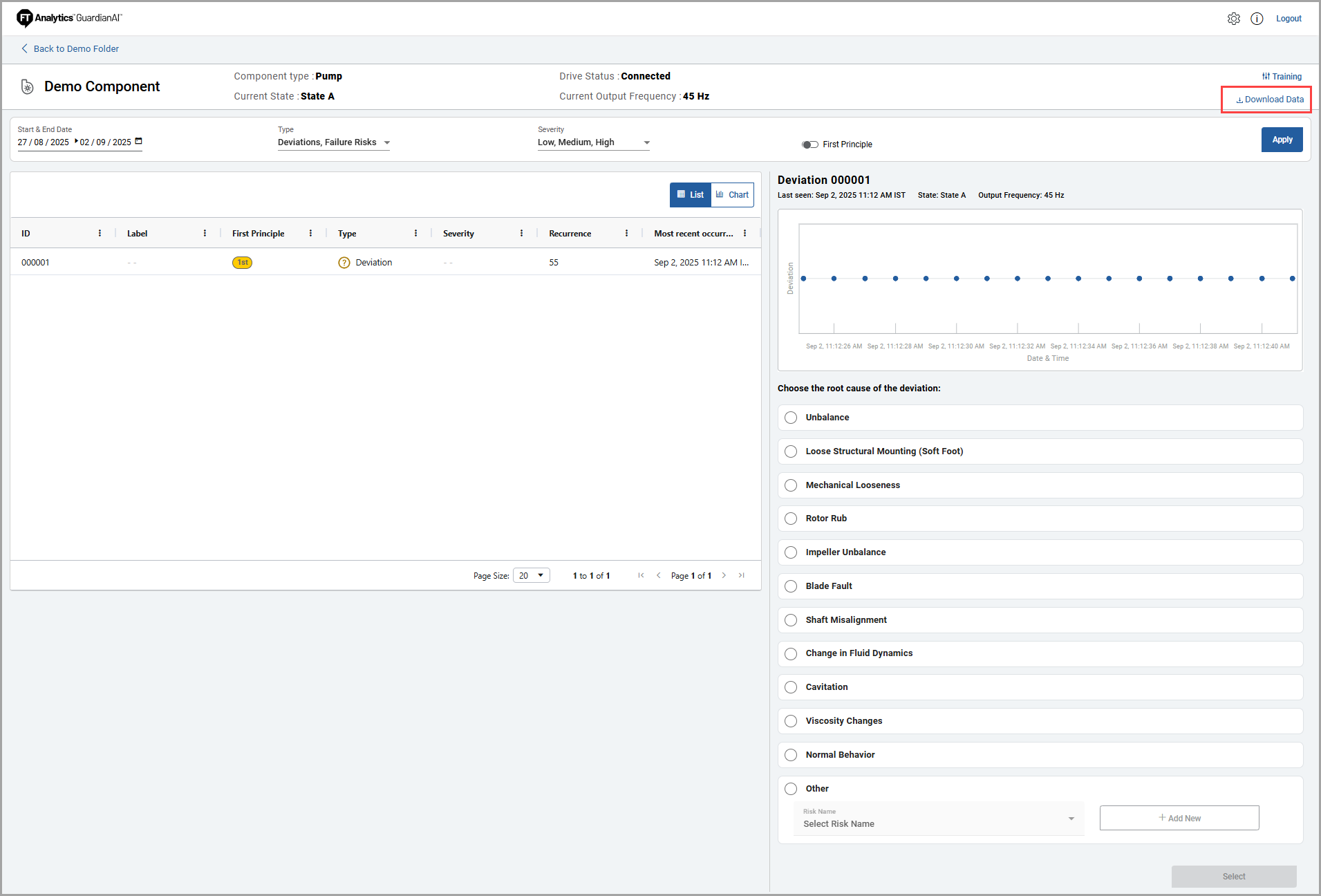Toggle the First Principle switch
Image resolution: width=1321 pixels, height=896 pixels.
(809, 144)
